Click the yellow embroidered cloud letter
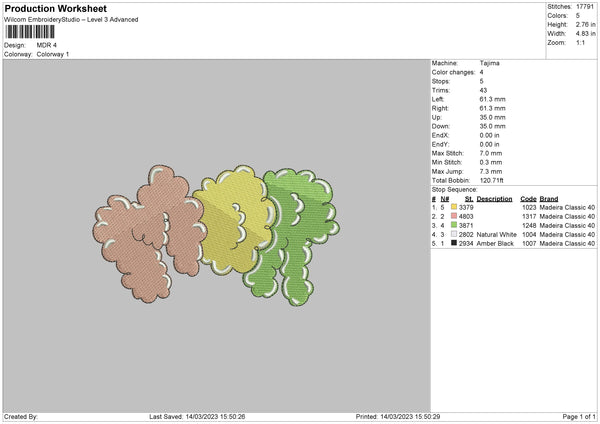The image size is (600, 424). click(x=234, y=220)
